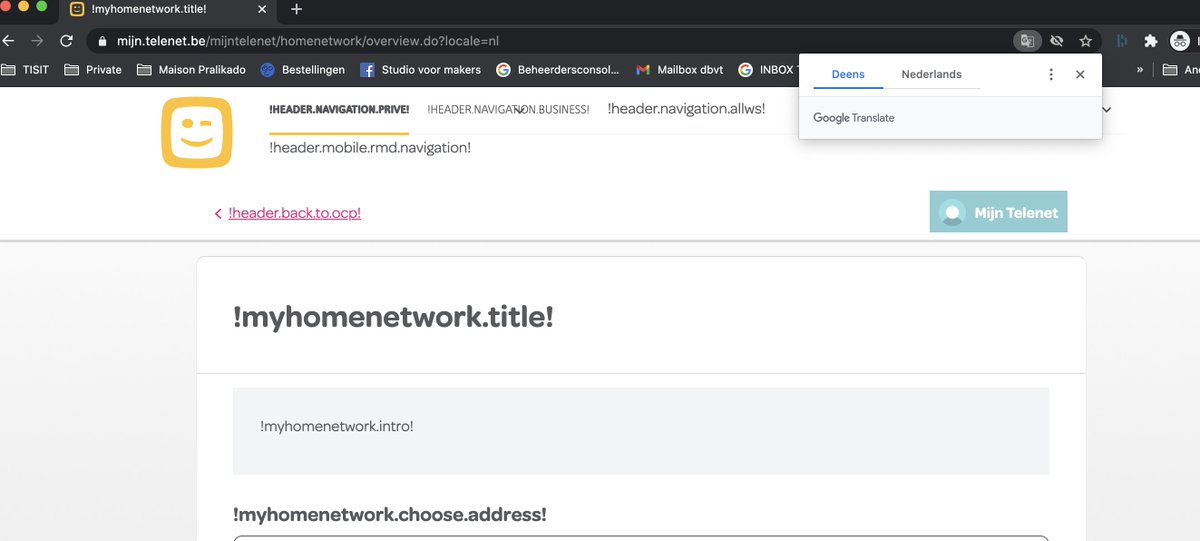The height and width of the screenshot is (541, 1200).
Task: Click !header.mobile.rmd.navigation! item
Action: [370, 148]
